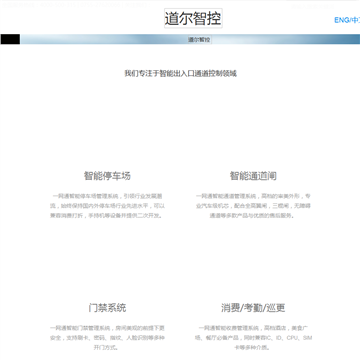Click the description paragraph under 门禁系统

pos(107,338)
